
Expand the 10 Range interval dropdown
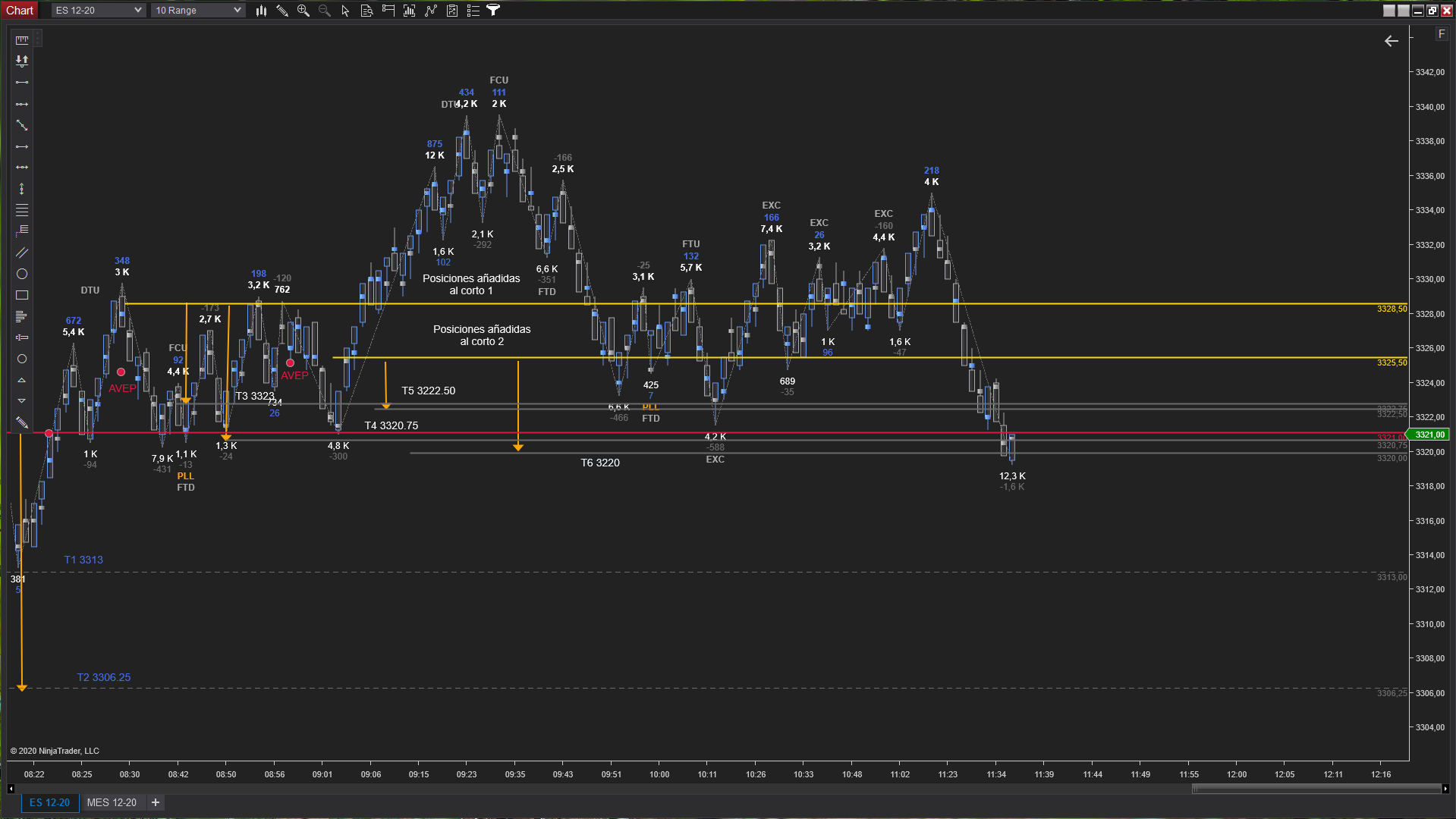[197, 11]
